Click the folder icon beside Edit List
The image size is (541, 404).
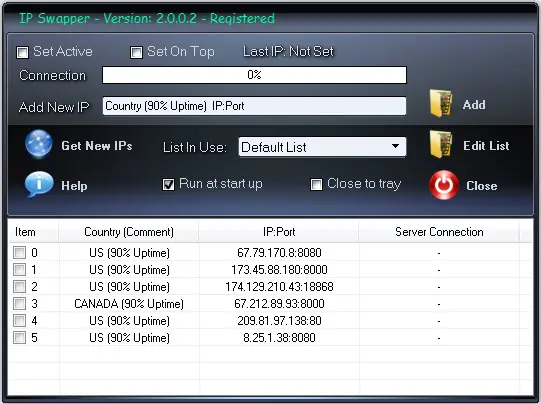[x=441, y=144]
